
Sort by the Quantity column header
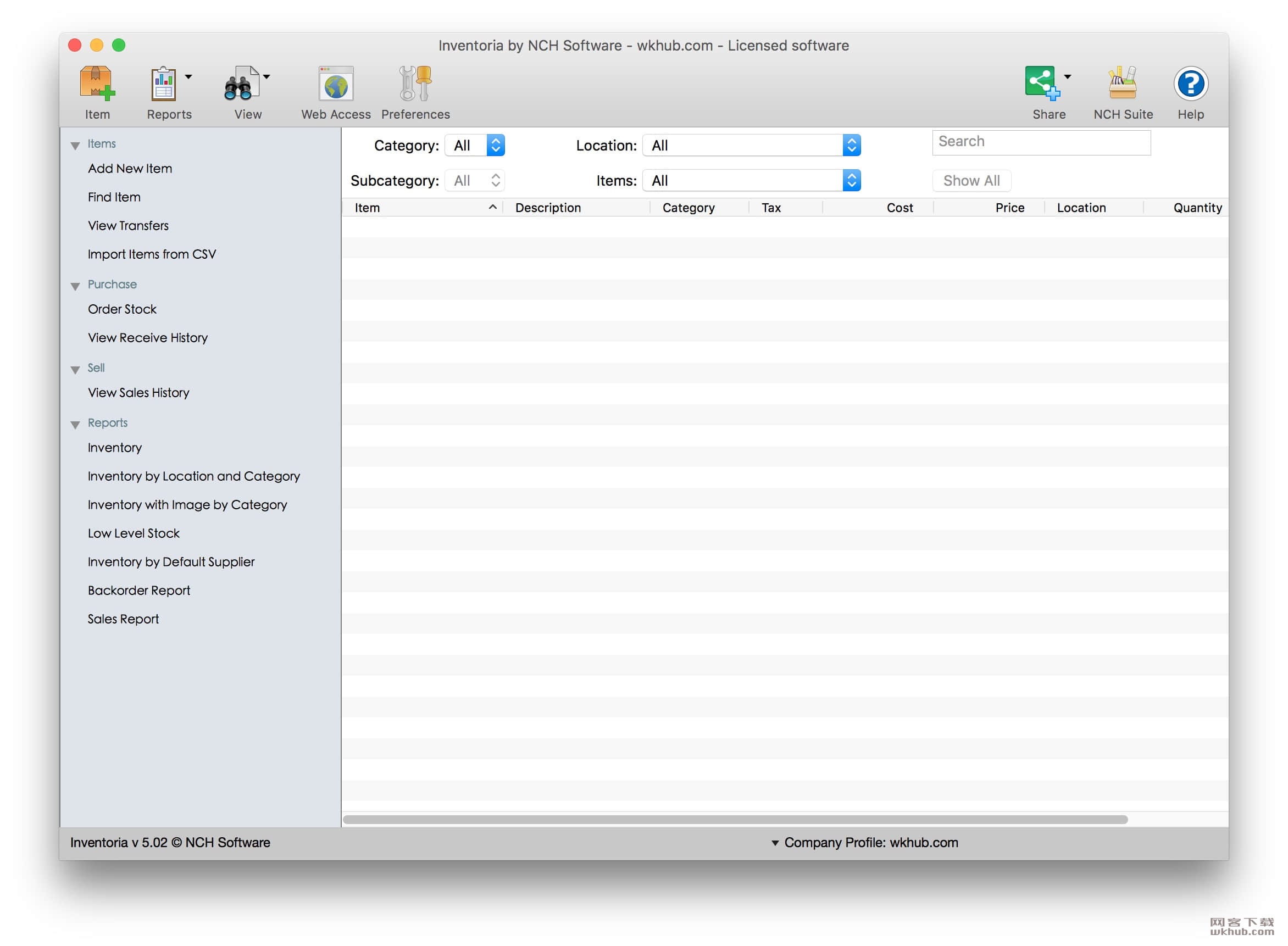click(x=1186, y=208)
